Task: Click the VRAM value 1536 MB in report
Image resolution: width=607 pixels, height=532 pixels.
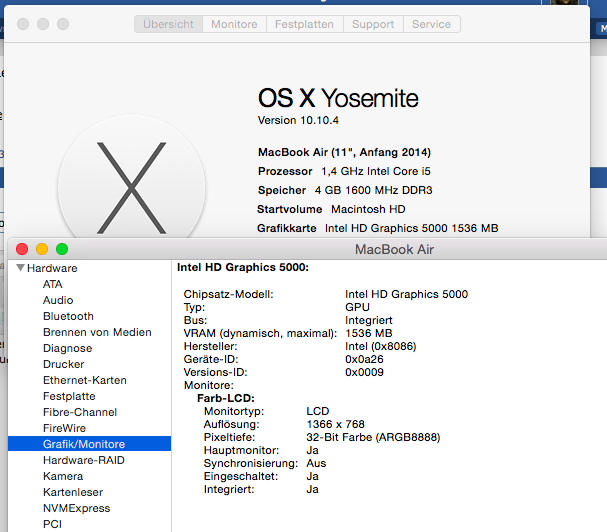Action: 369,333
